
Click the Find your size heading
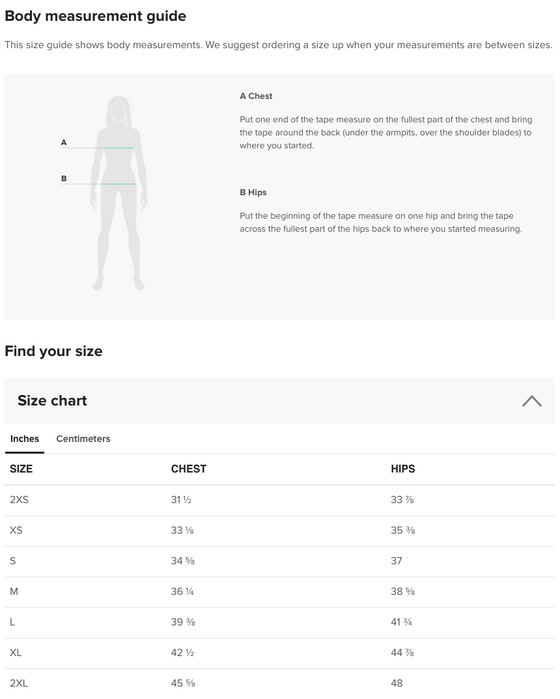point(54,351)
